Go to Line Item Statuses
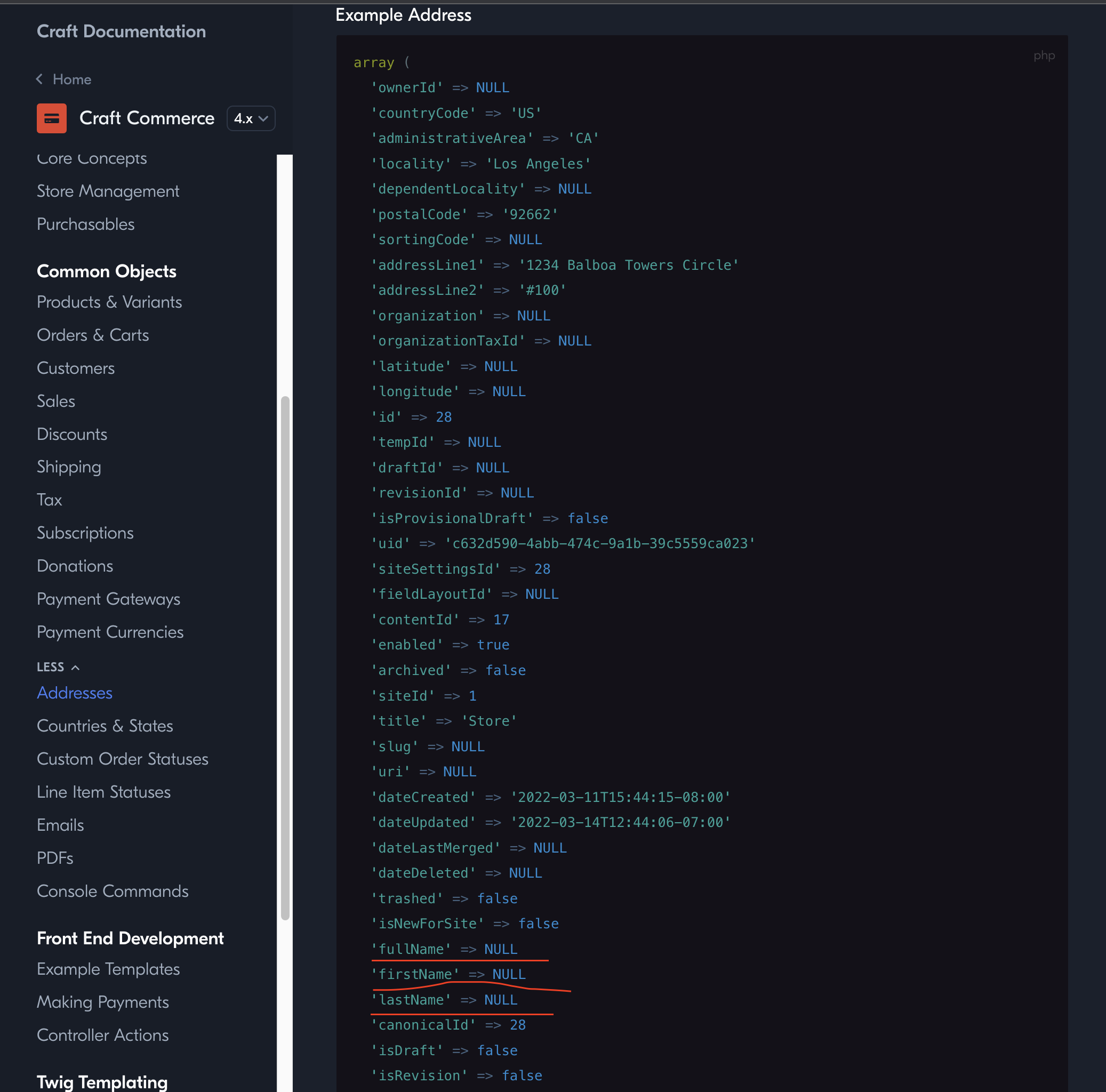The height and width of the screenshot is (1092, 1106). click(103, 792)
